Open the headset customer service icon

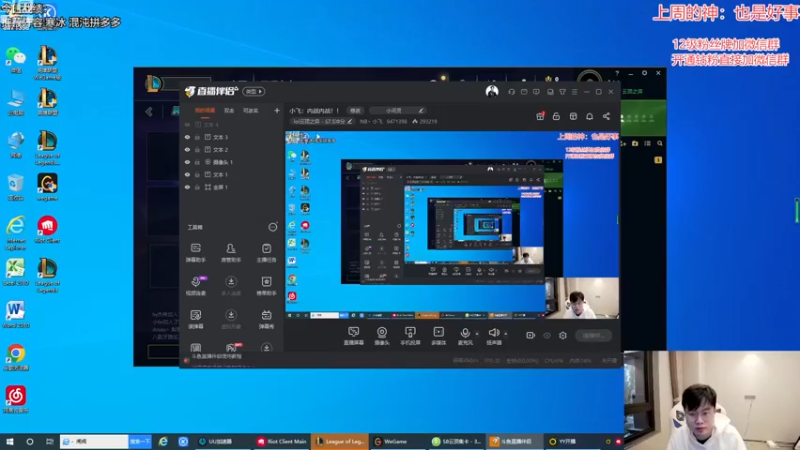[511, 92]
